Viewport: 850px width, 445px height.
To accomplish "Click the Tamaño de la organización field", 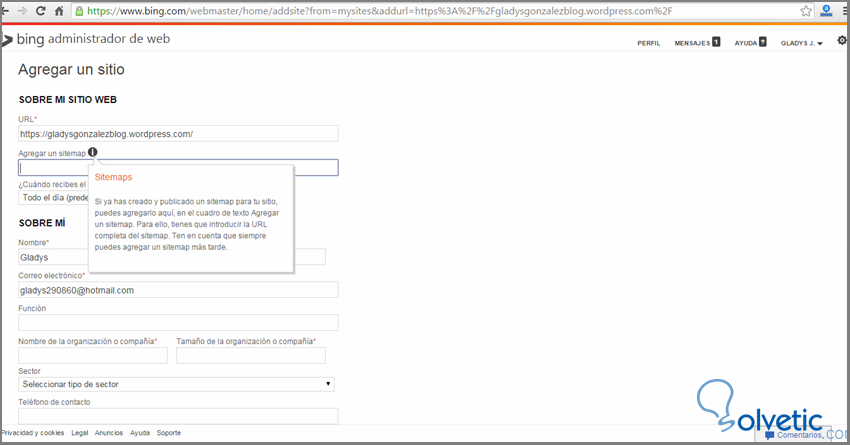I will [251, 356].
